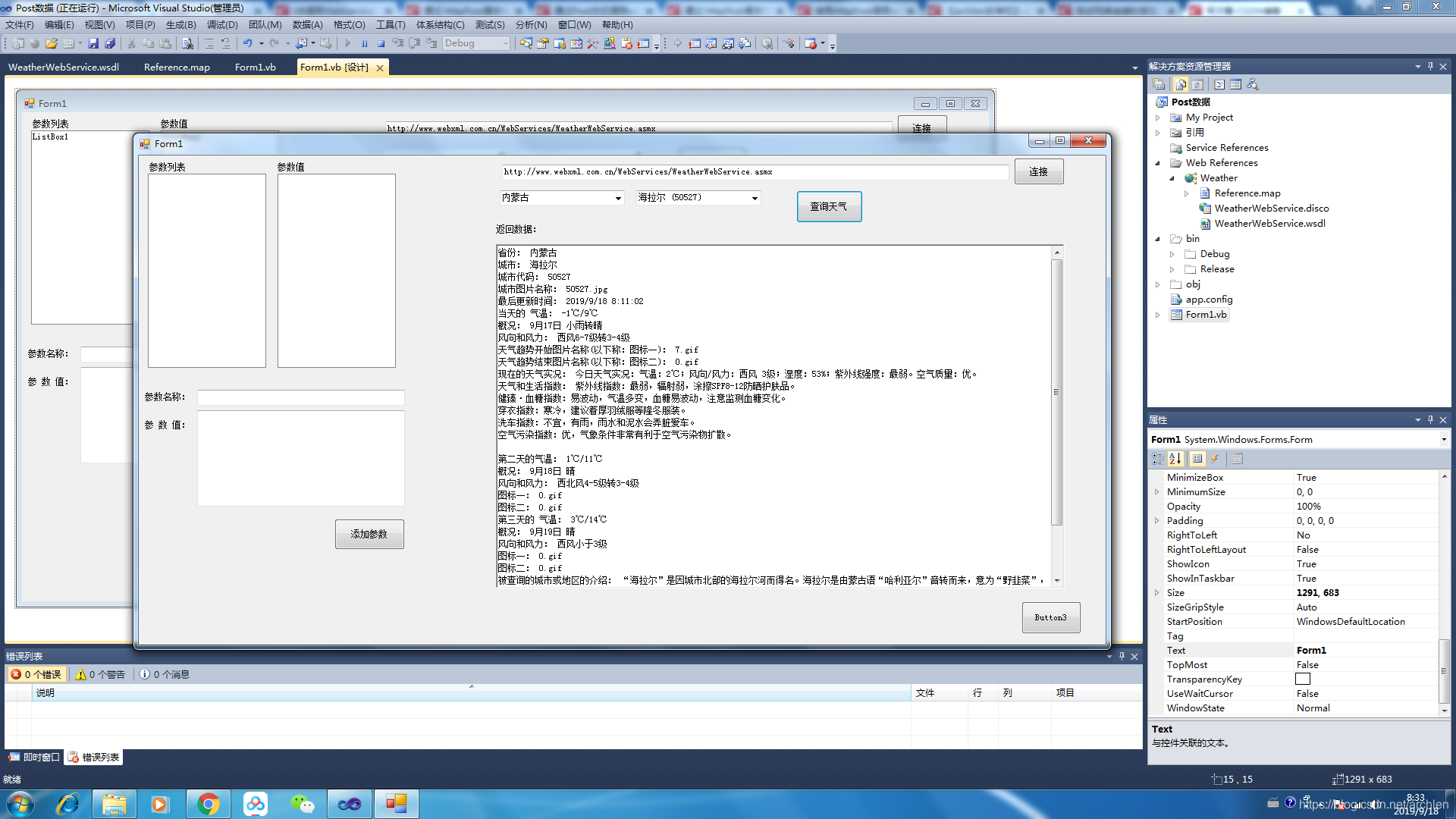This screenshot has height=819, width=1456.
Task: Sort properties with the Alphabetical A-Z icon
Action: [x=1175, y=459]
